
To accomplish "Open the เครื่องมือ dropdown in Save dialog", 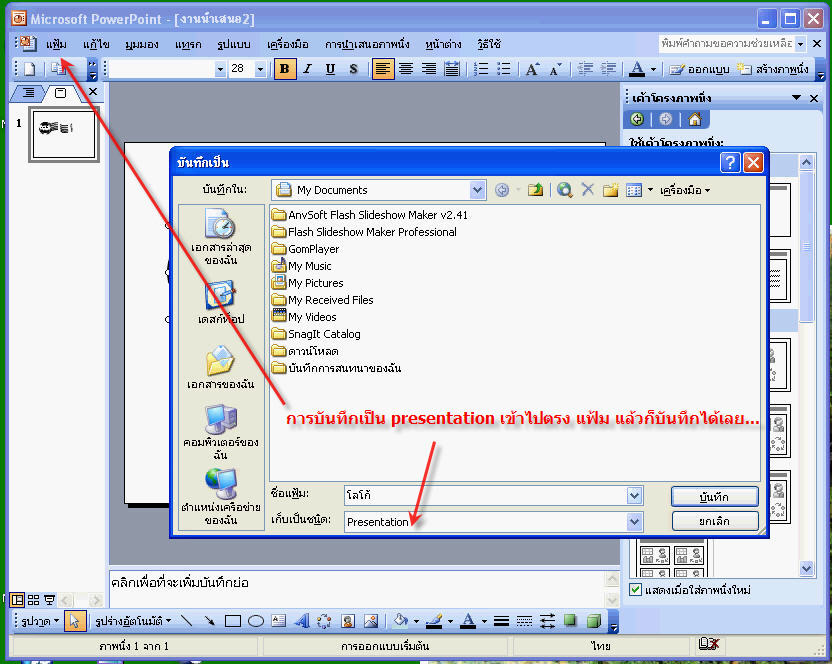I will (685, 190).
